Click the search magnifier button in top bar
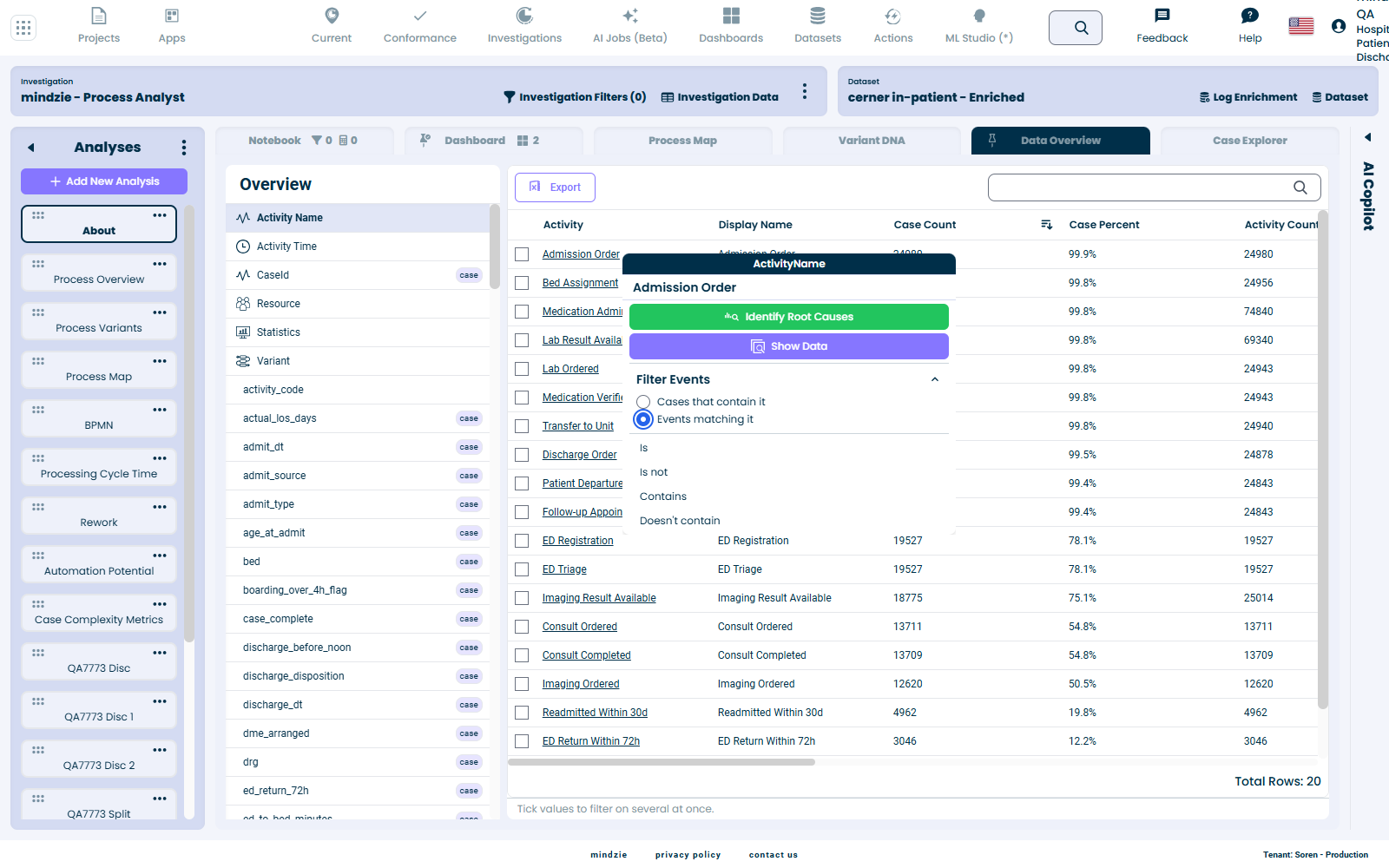The width and height of the screenshot is (1389, 868). point(1076,28)
